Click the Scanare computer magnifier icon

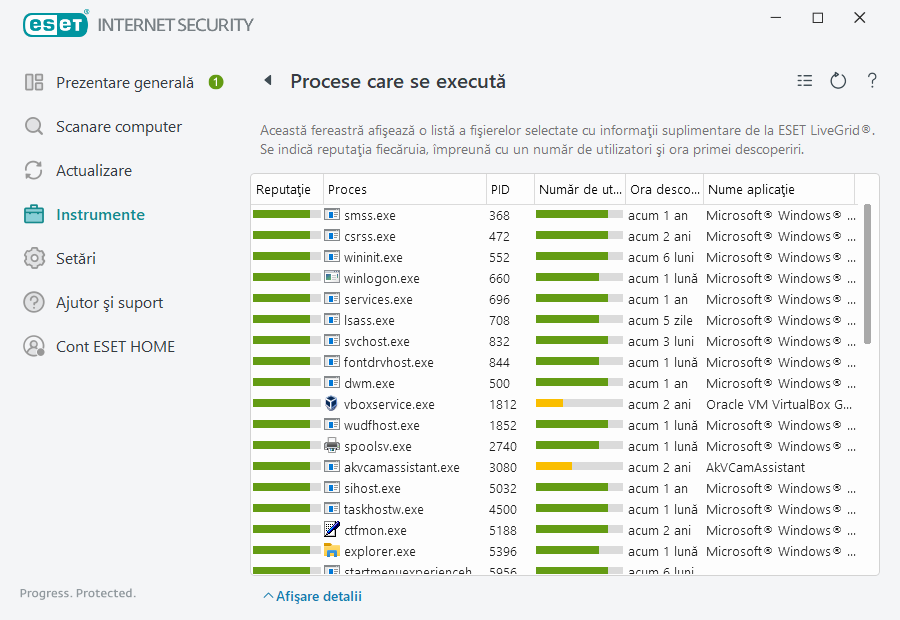point(34,127)
